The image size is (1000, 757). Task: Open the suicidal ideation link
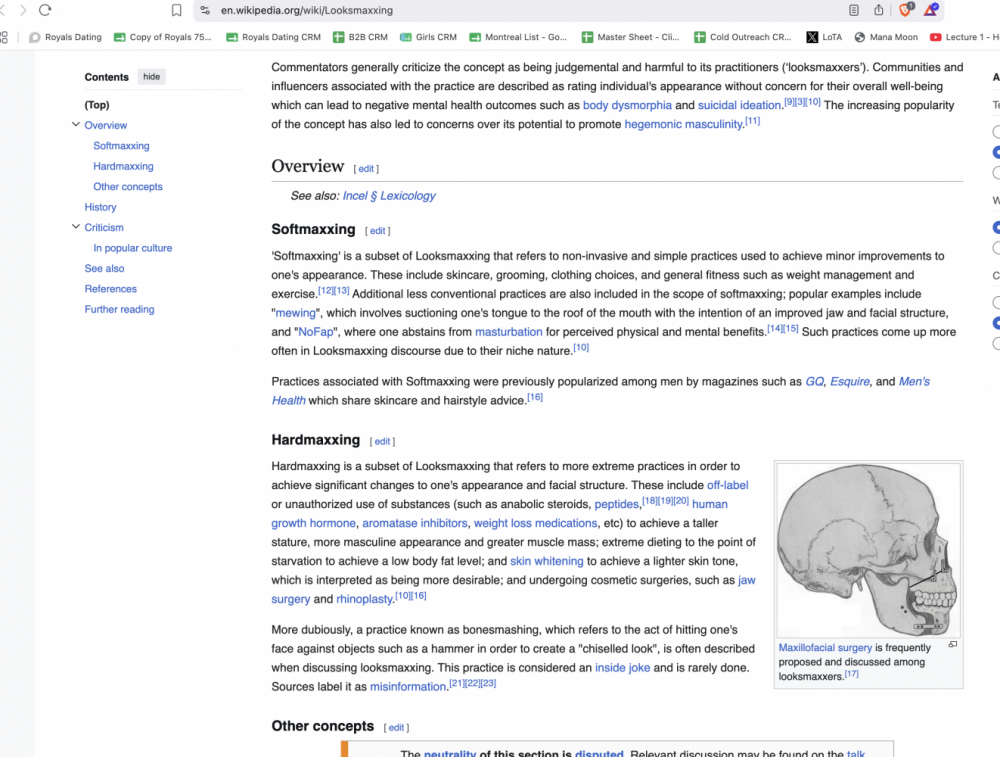click(739, 105)
